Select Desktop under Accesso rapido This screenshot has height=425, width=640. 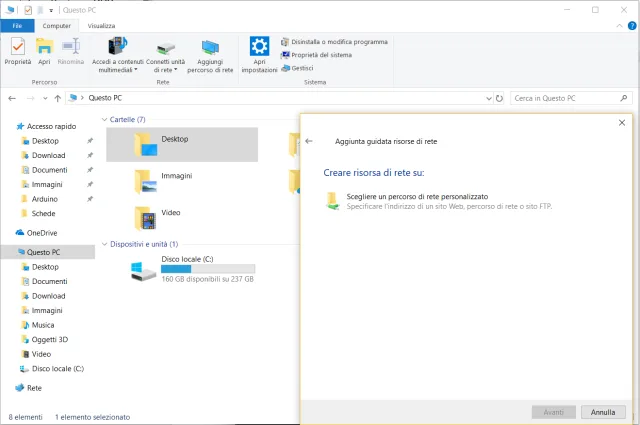coord(40,141)
